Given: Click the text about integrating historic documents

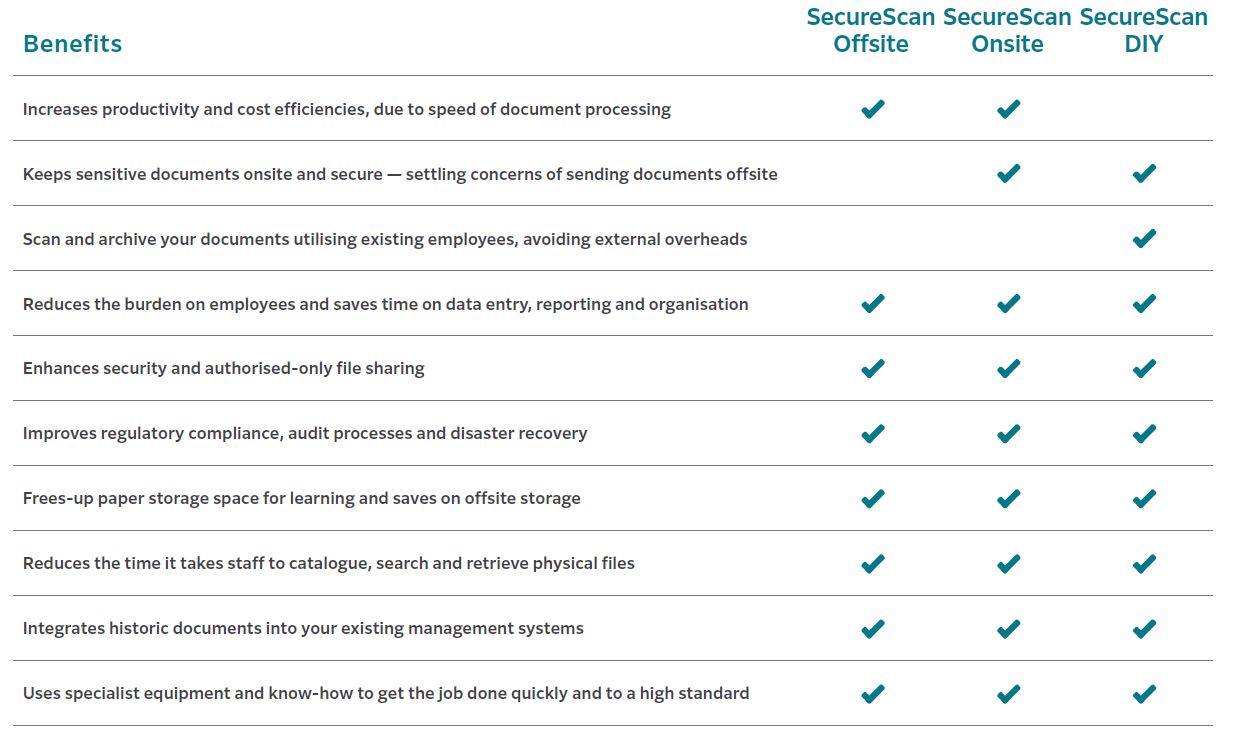Looking at the screenshot, I should tap(303, 629).
